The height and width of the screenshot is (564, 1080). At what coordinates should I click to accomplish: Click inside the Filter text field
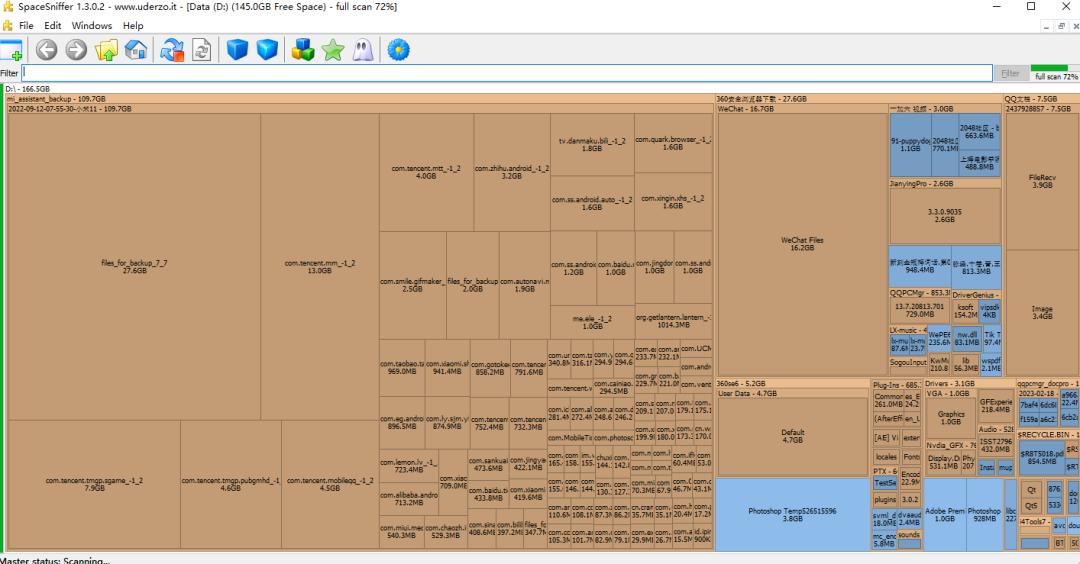[x=500, y=73]
